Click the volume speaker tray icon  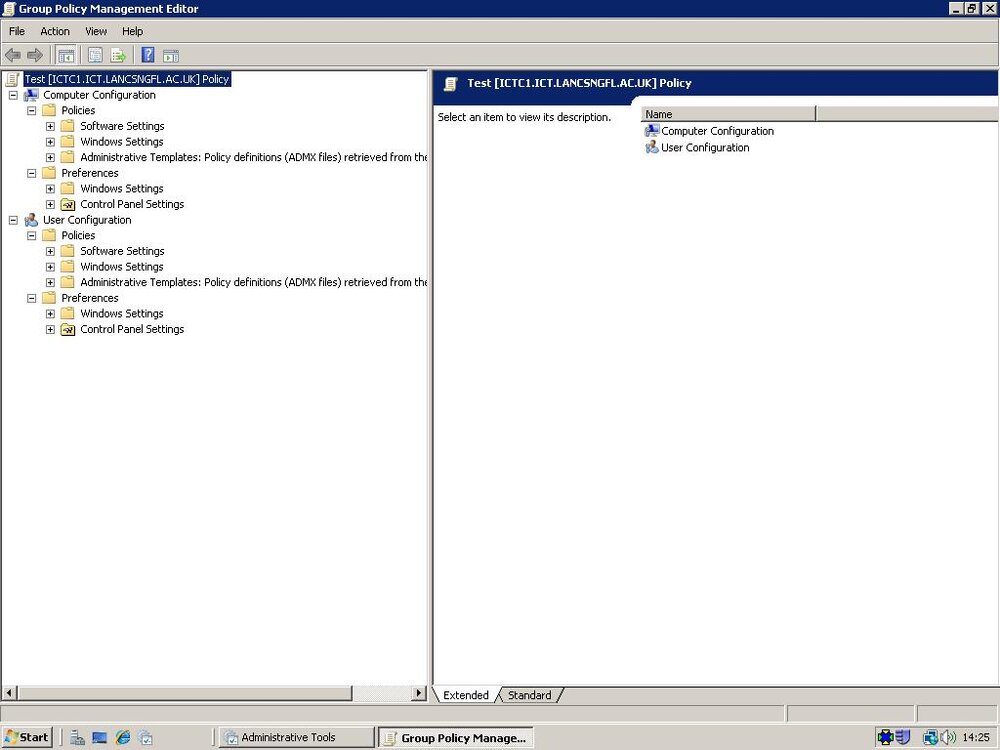click(x=948, y=737)
